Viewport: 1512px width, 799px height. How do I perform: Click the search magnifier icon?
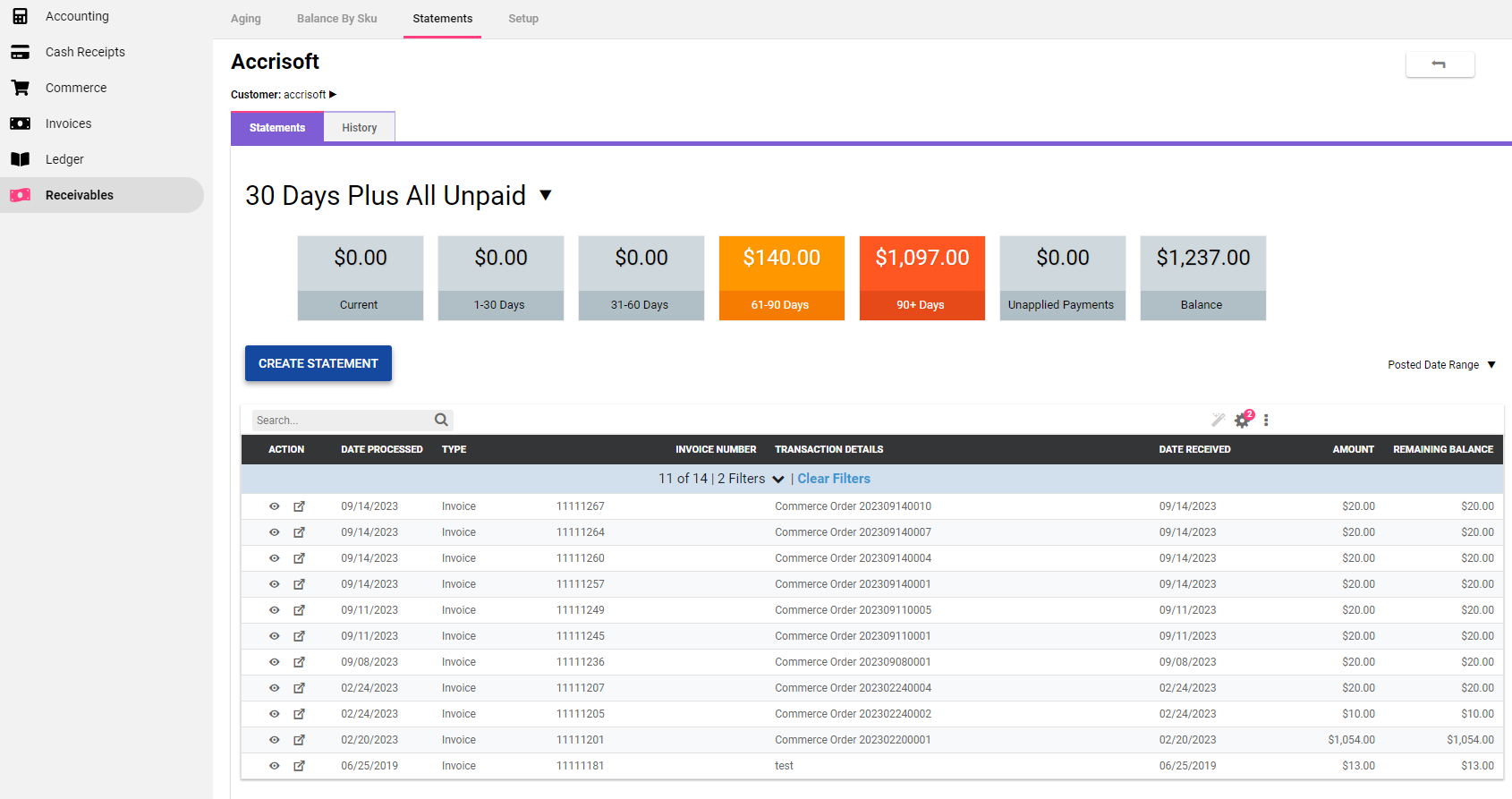tap(441, 420)
